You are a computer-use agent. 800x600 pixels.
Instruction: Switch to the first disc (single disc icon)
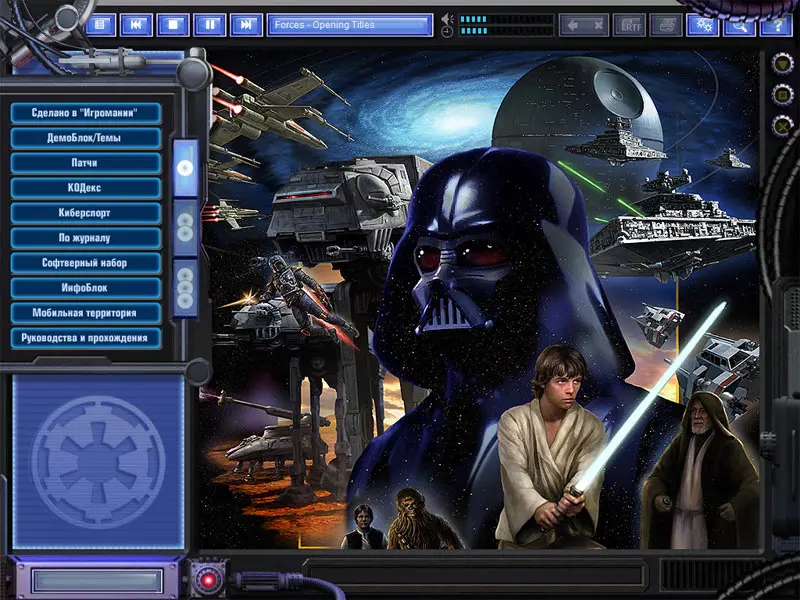point(185,168)
